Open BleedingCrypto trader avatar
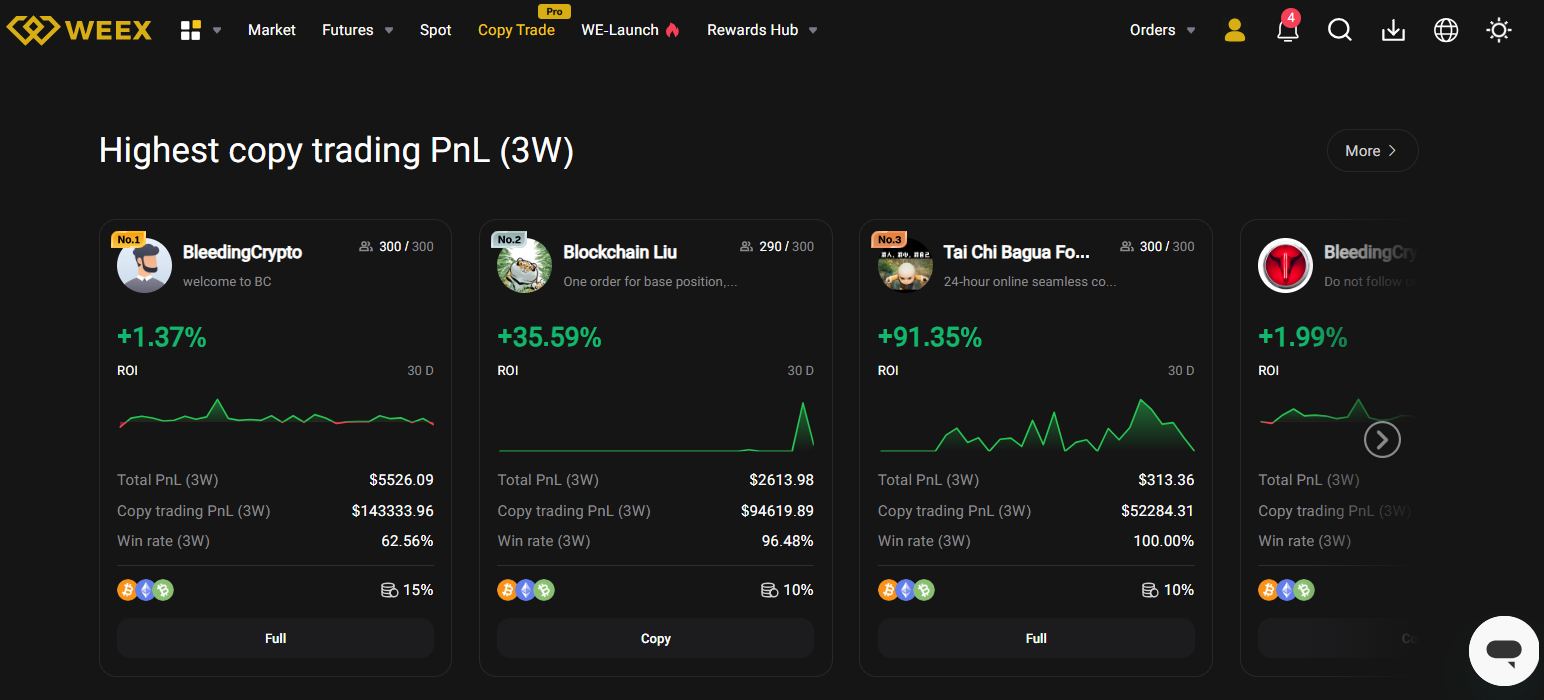 point(144,265)
